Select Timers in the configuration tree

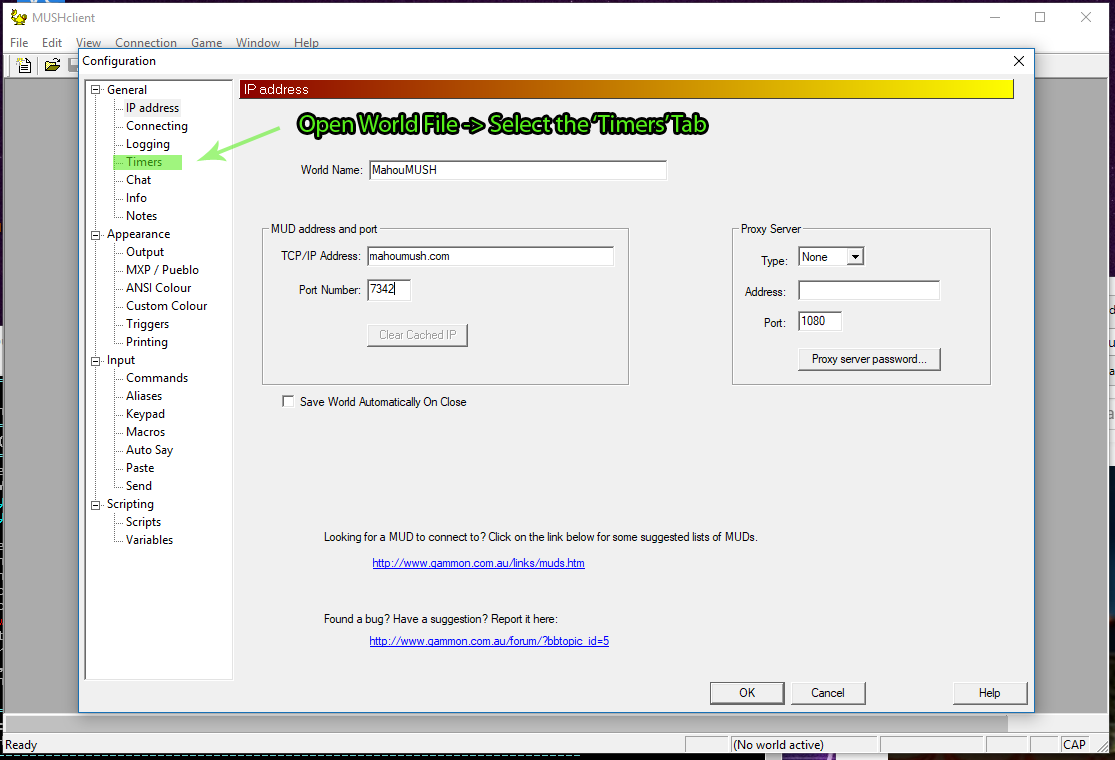click(x=144, y=162)
